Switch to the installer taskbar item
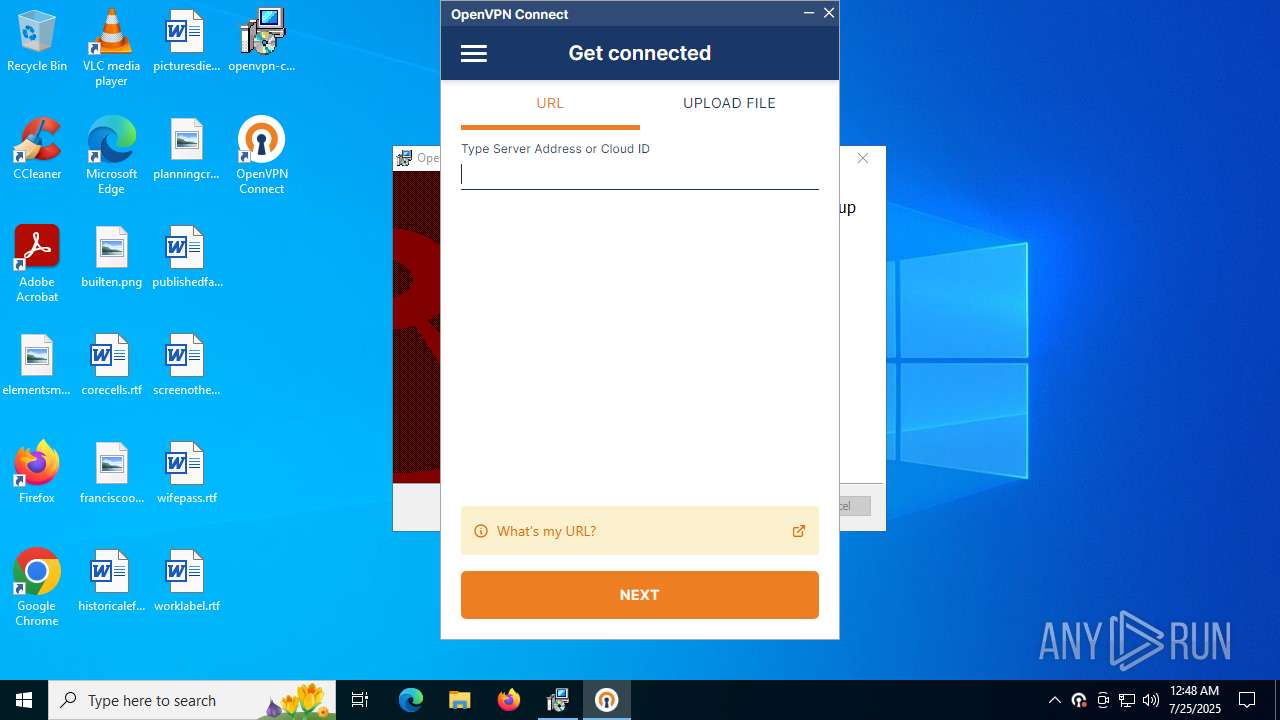Viewport: 1280px width, 720px height. click(557, 700)
